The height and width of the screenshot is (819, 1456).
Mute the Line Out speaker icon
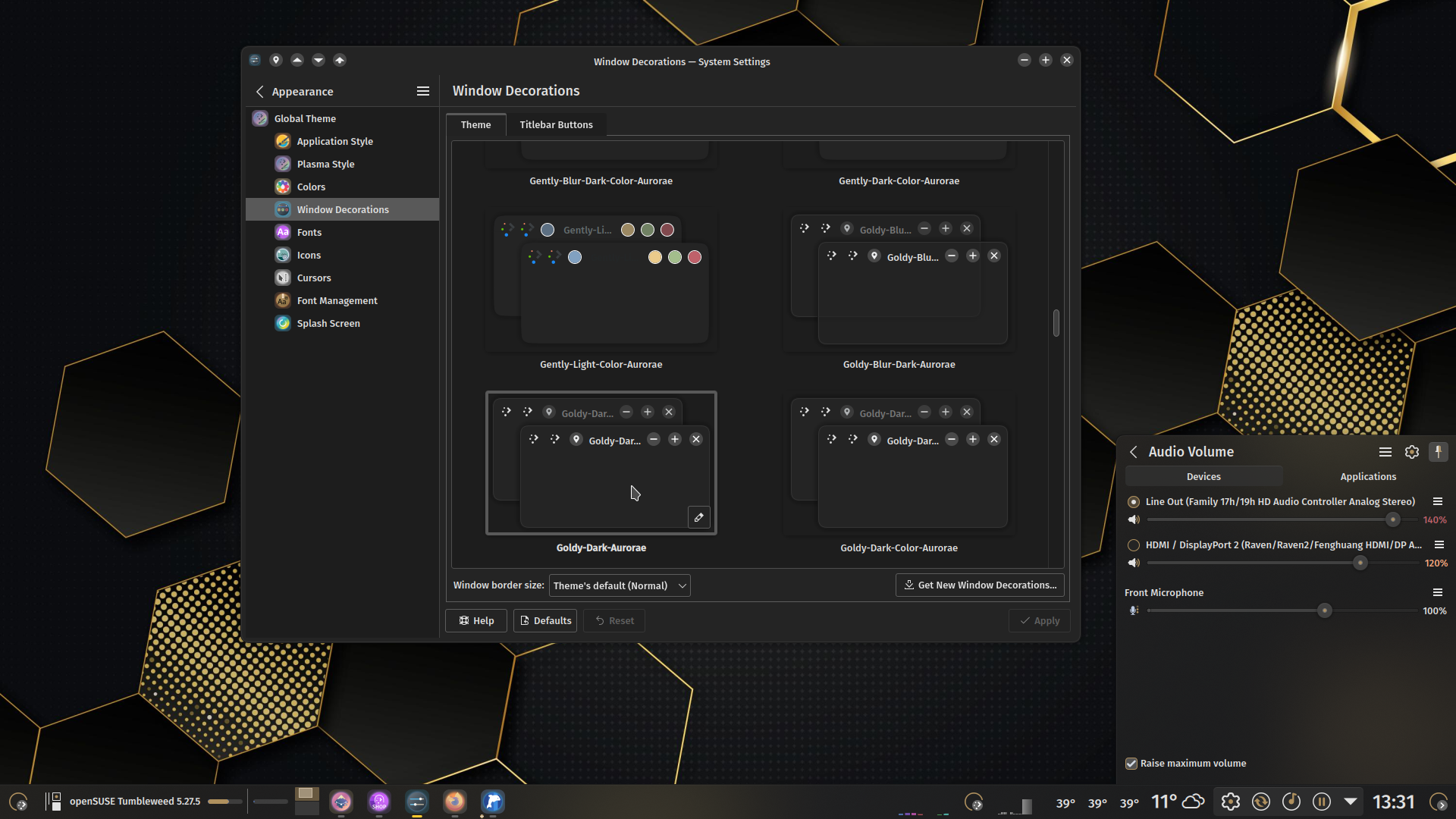1134,519
